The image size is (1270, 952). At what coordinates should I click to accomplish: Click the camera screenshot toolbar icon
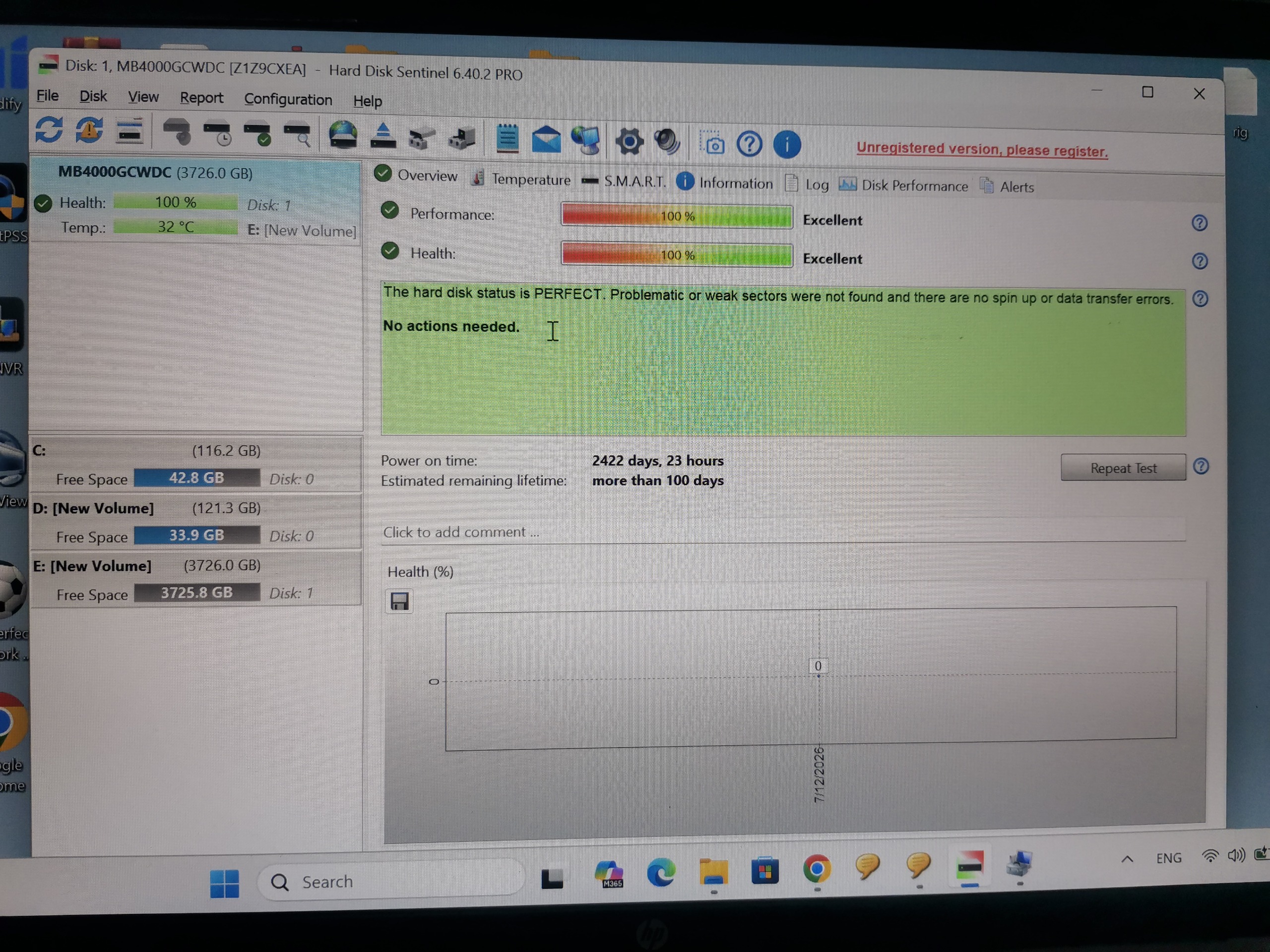point(712,143)
